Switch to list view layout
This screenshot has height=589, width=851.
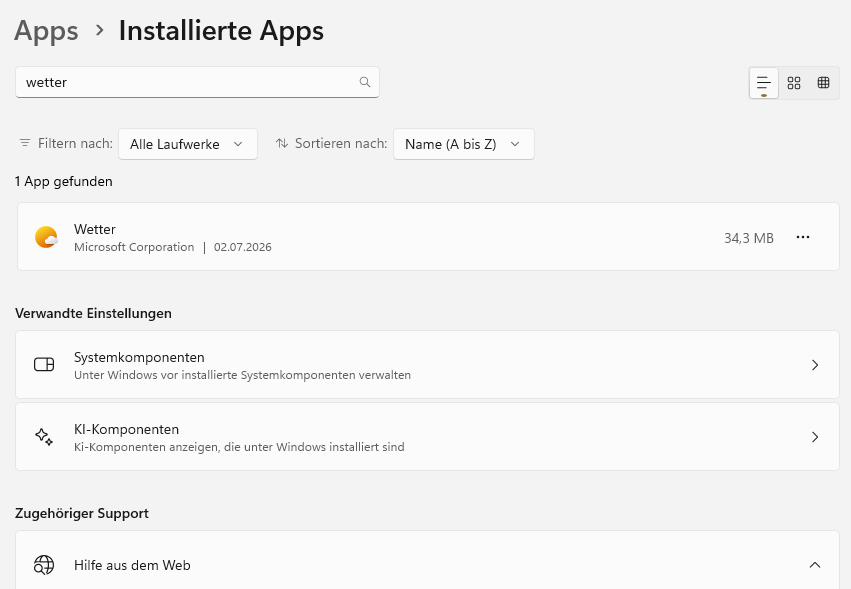(x=764, y=83)
